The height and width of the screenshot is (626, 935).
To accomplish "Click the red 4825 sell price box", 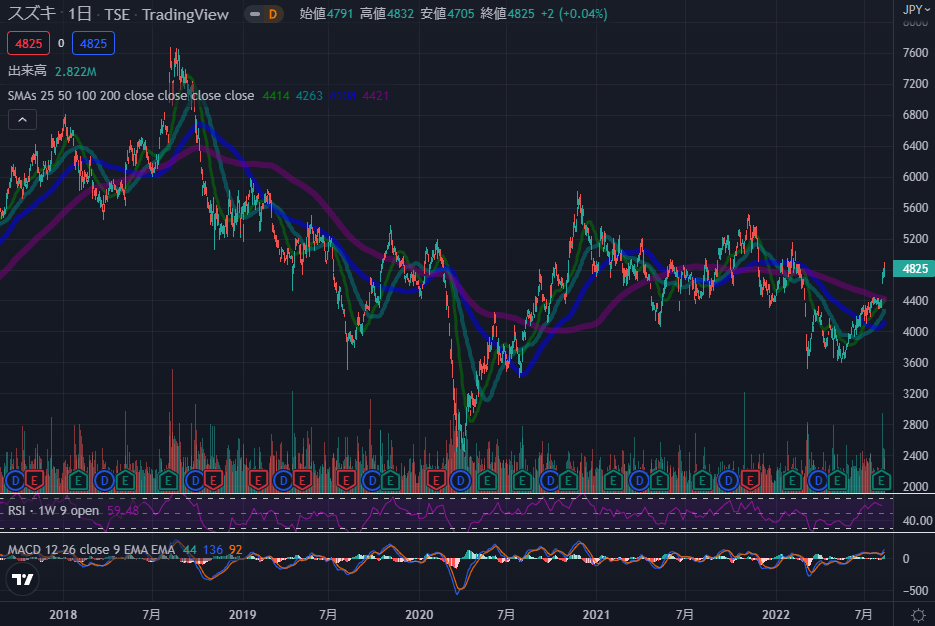I will (29, 44).
